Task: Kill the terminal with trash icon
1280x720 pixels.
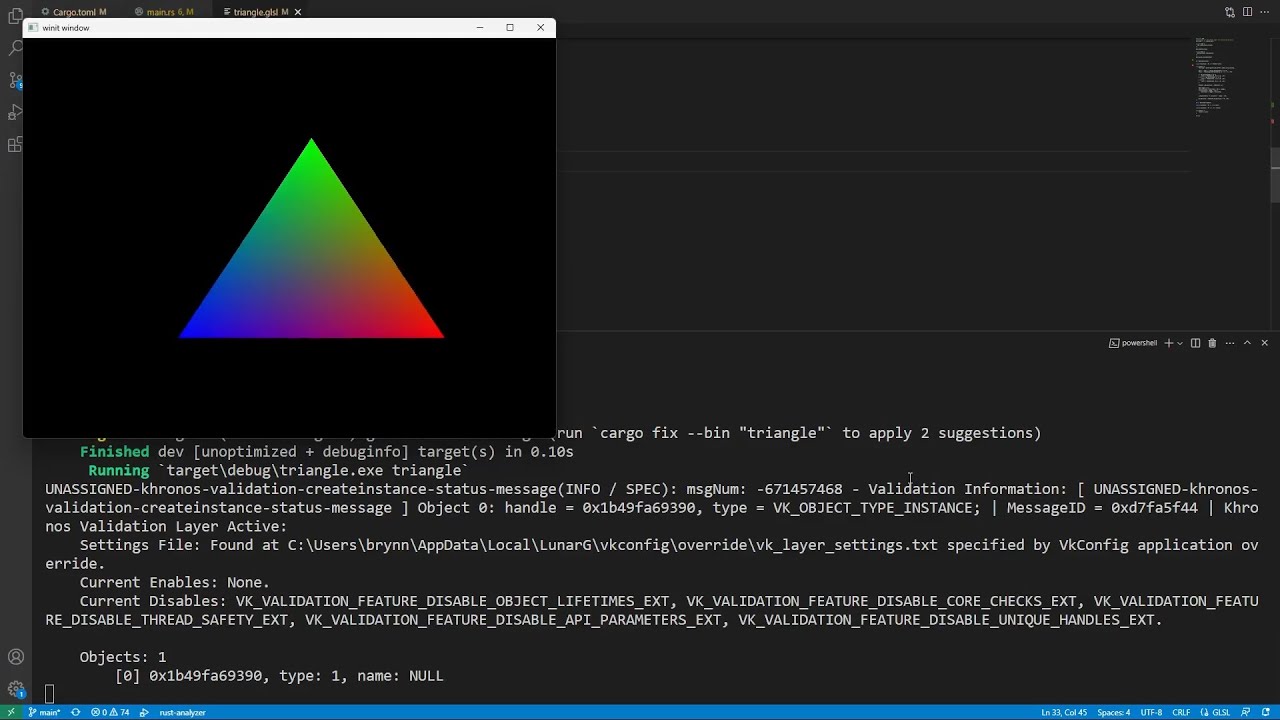Action: pos(1212,343)
